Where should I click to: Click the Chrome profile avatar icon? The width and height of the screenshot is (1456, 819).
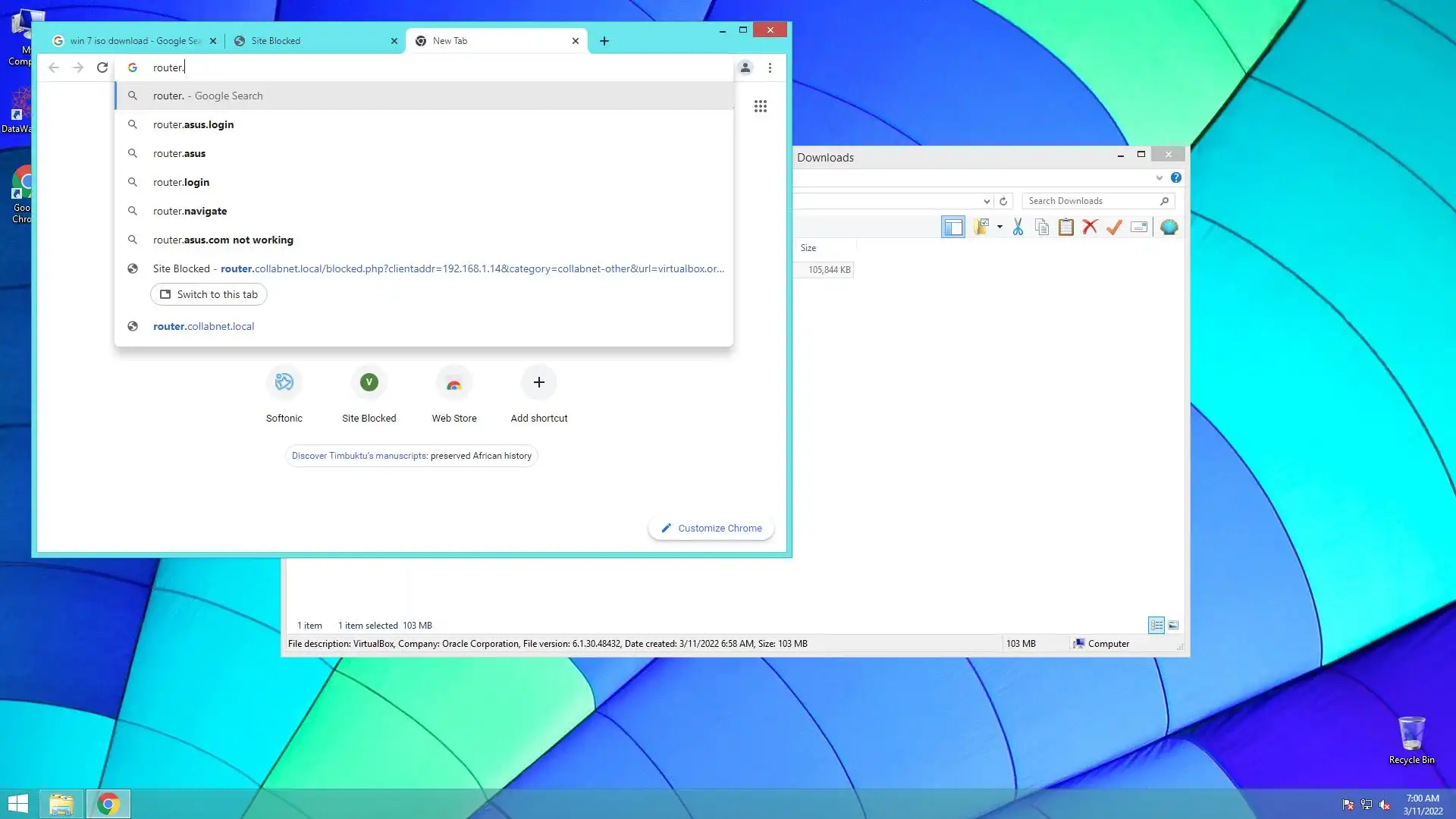pos(745,67)
